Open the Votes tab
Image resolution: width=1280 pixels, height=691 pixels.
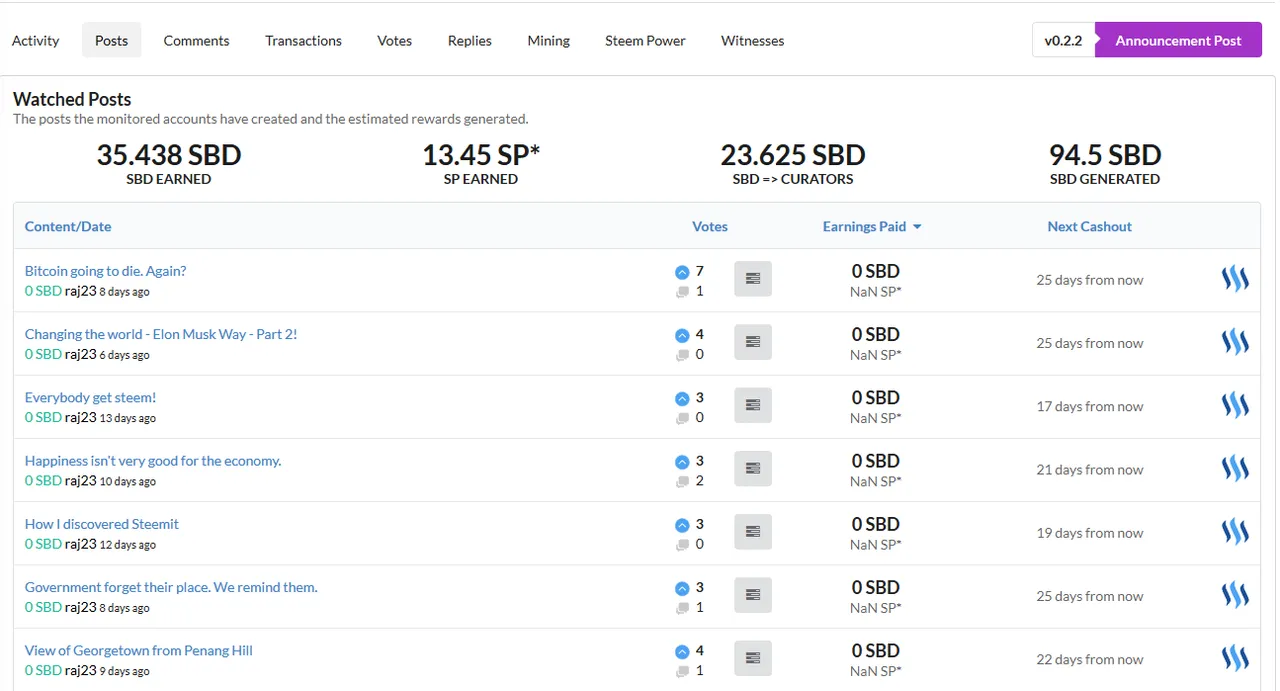[x=395, y=40]
